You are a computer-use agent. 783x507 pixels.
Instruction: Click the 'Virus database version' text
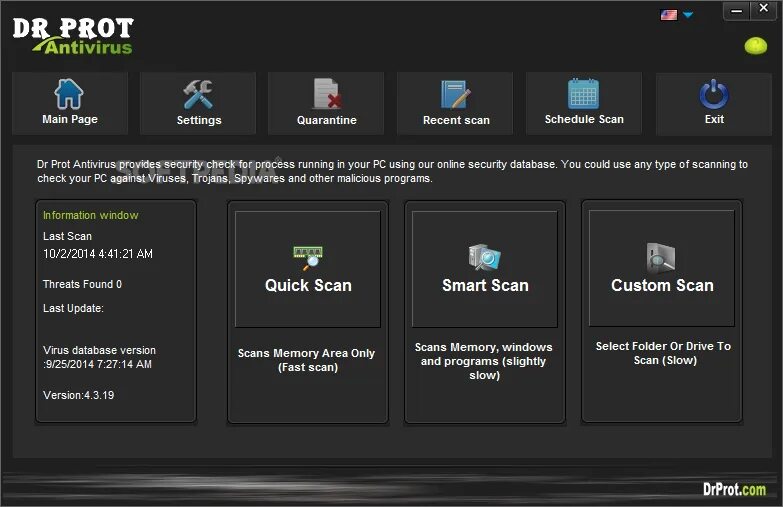[99, 350]
